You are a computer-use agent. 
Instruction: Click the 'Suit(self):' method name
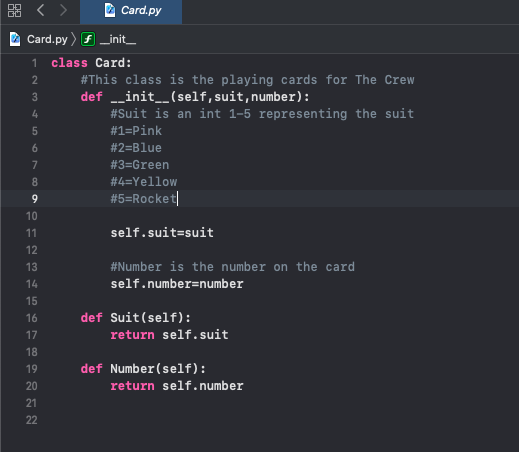(151, 318)
